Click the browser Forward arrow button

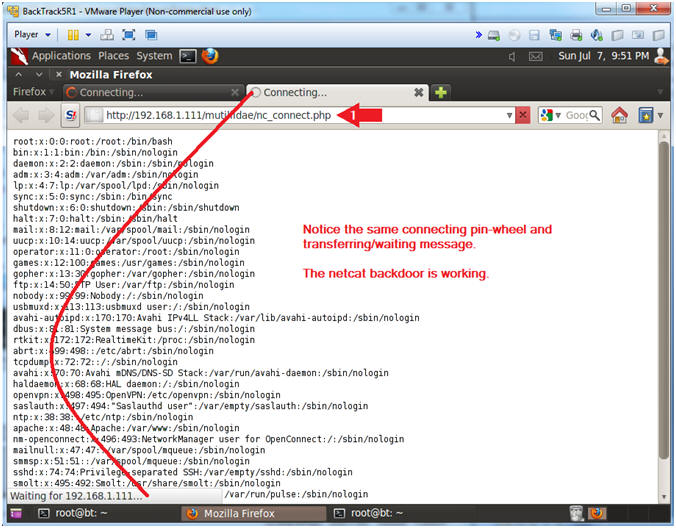tap(46, 116)
